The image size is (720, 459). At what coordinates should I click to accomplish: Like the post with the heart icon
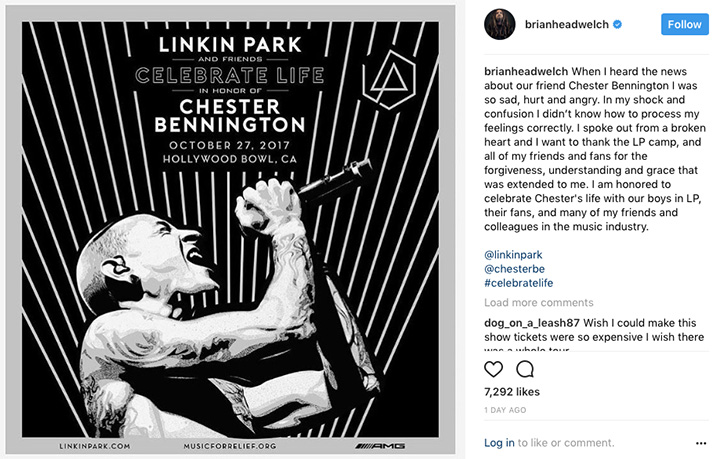(493, 369)
